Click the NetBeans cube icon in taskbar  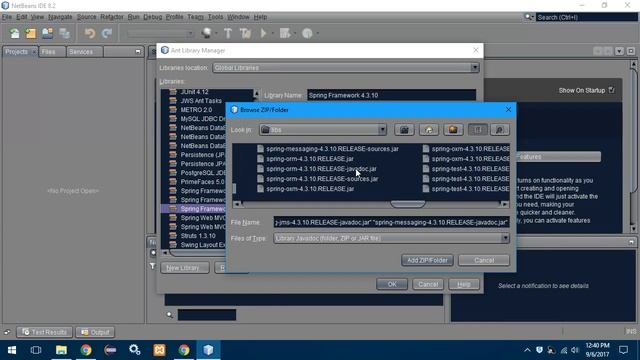(x=208, y=350)
